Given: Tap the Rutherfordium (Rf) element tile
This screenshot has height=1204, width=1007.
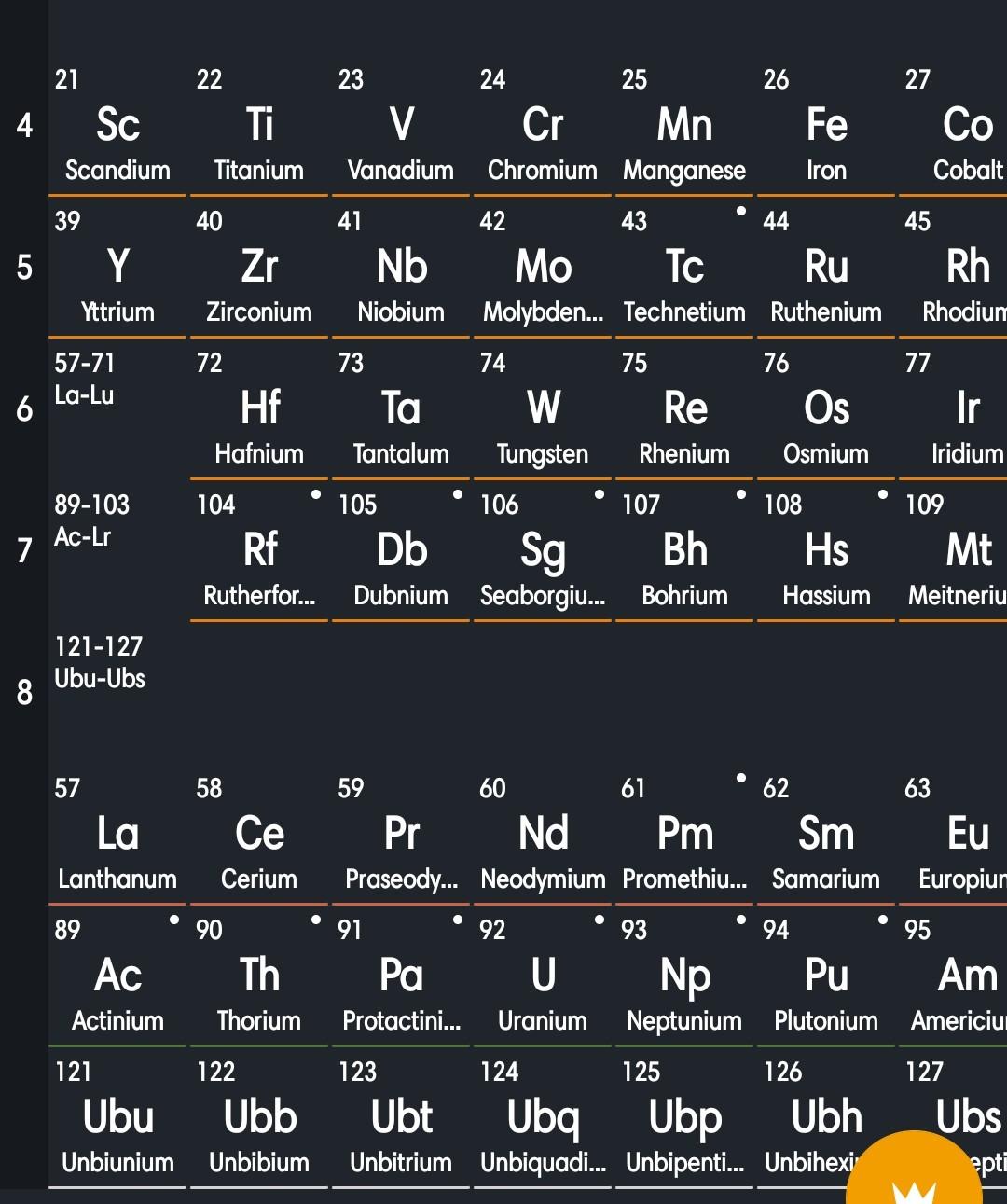Looking at the screenshot, I should pyautogui.click(x=259, y=554).
